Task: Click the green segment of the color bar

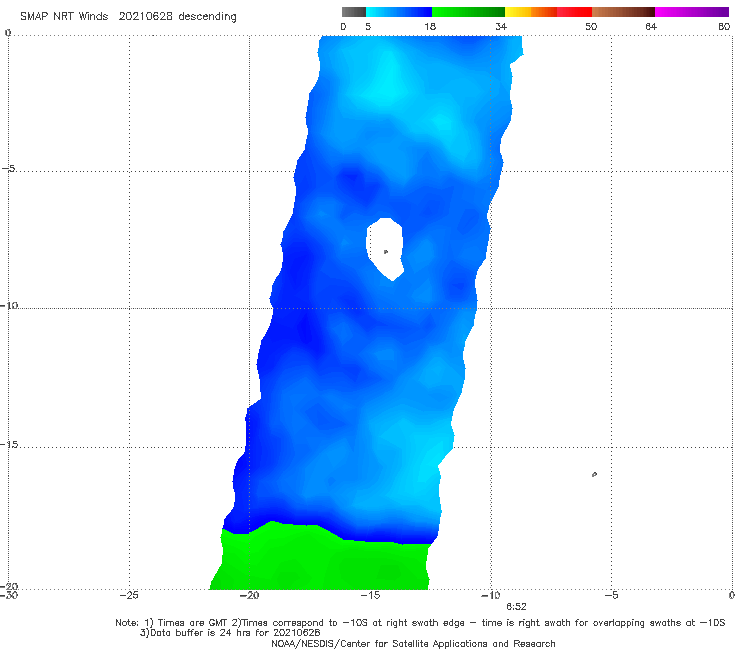Action: pos(468,12)
